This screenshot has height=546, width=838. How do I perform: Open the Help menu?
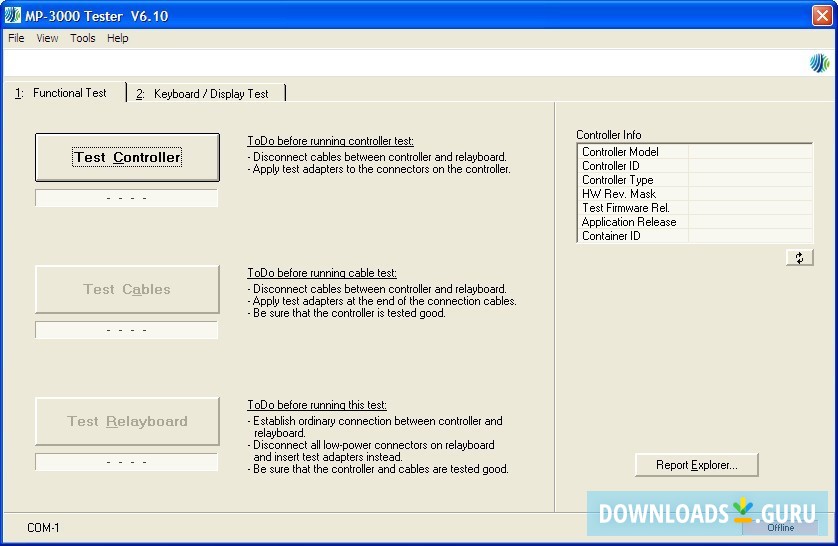coord(118,38)
